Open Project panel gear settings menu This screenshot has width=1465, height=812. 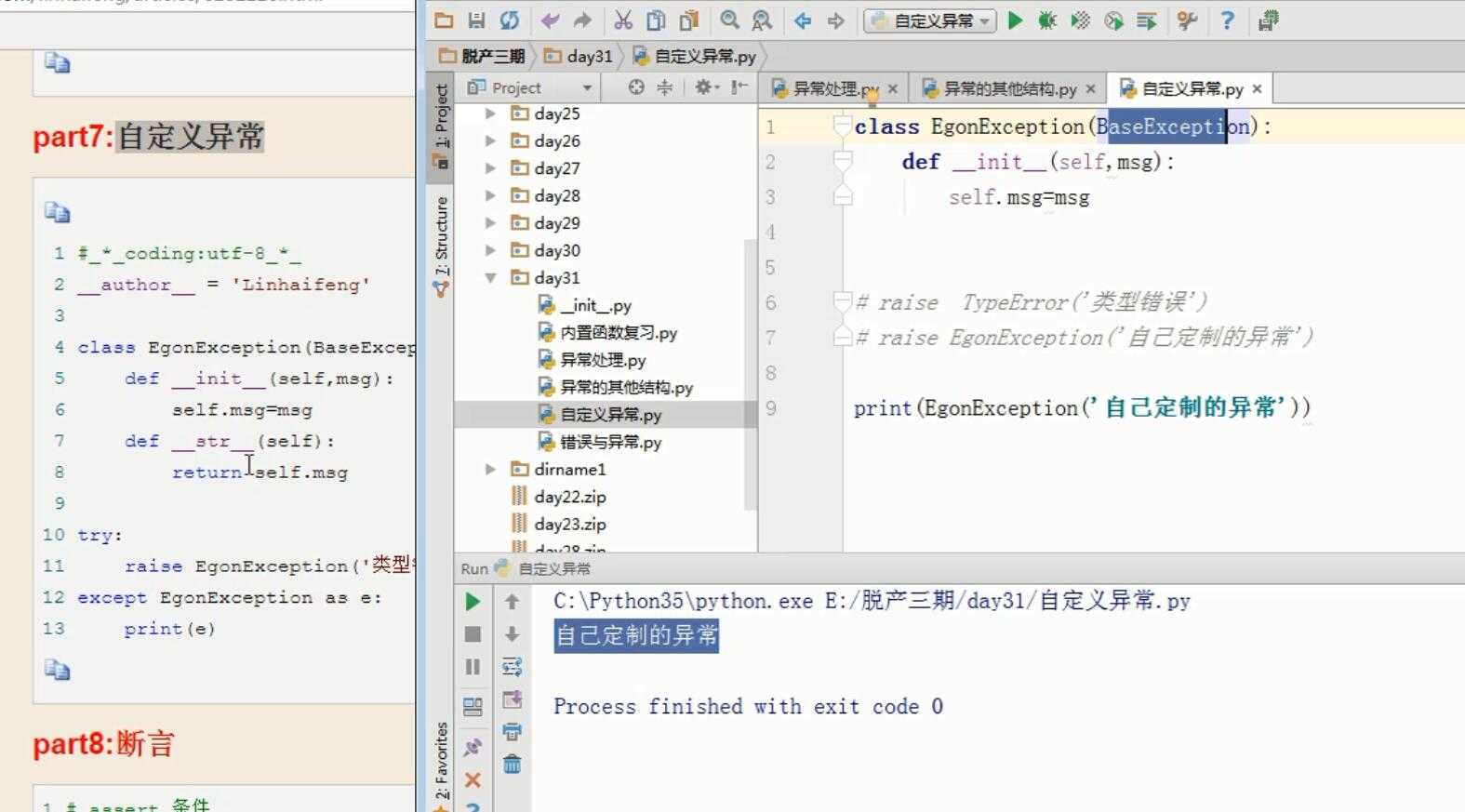point(706,87)
